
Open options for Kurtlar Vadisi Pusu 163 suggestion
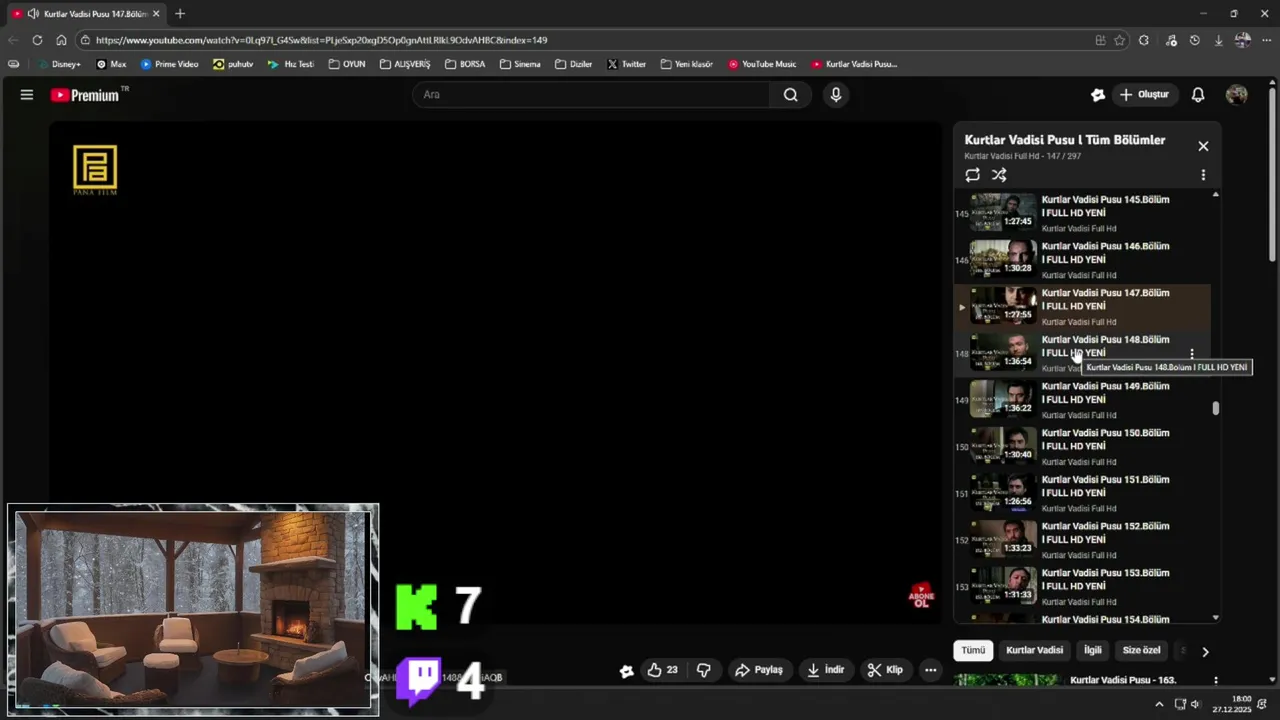pos(1216,680)
